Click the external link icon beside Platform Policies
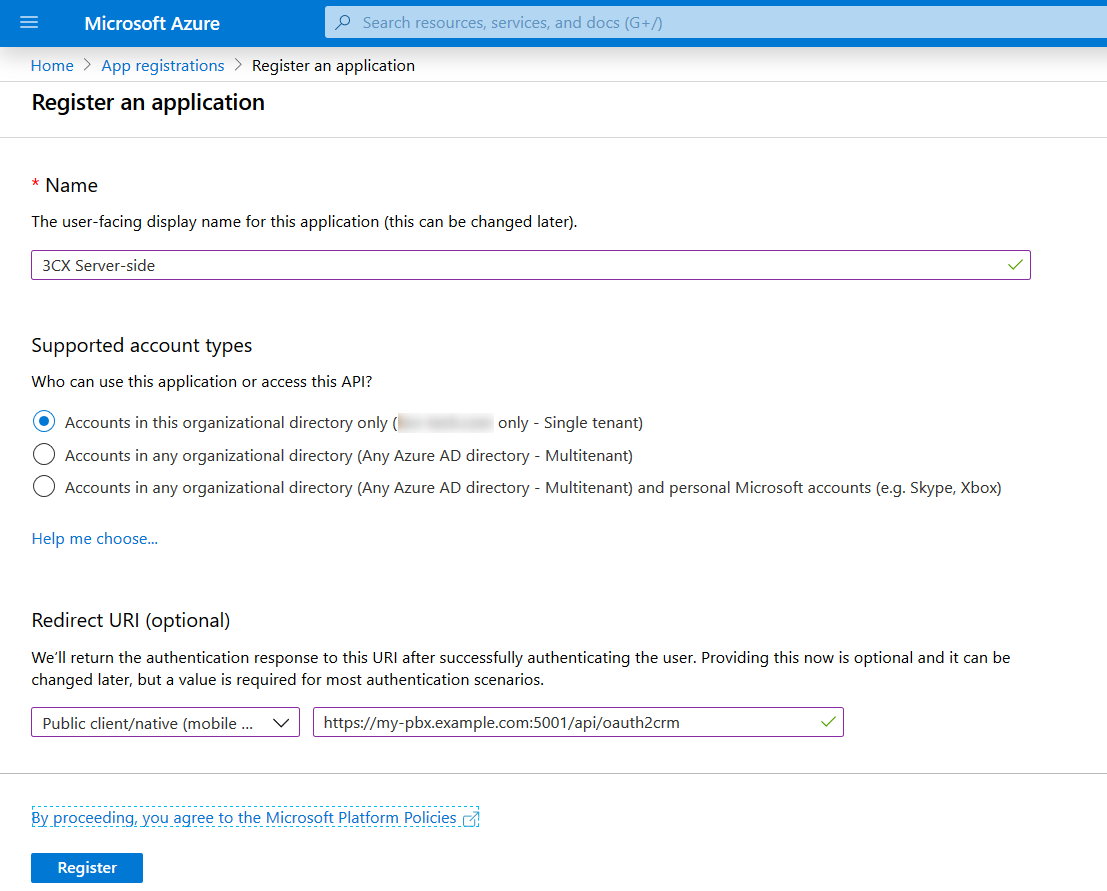The image size is (1107, 891). [470, 818]
